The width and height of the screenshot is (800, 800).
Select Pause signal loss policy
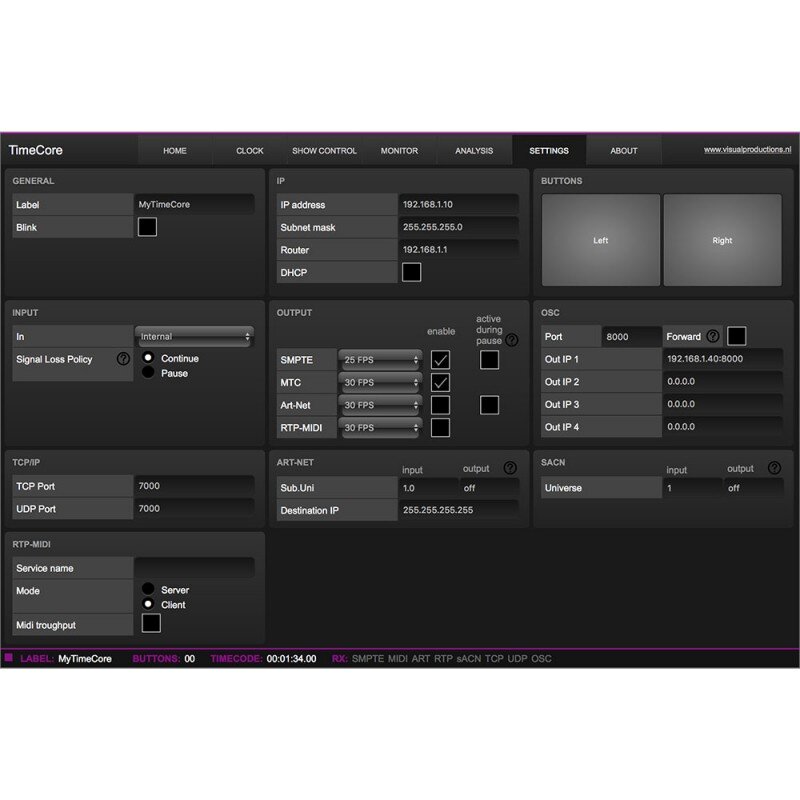tap(148, 372)
